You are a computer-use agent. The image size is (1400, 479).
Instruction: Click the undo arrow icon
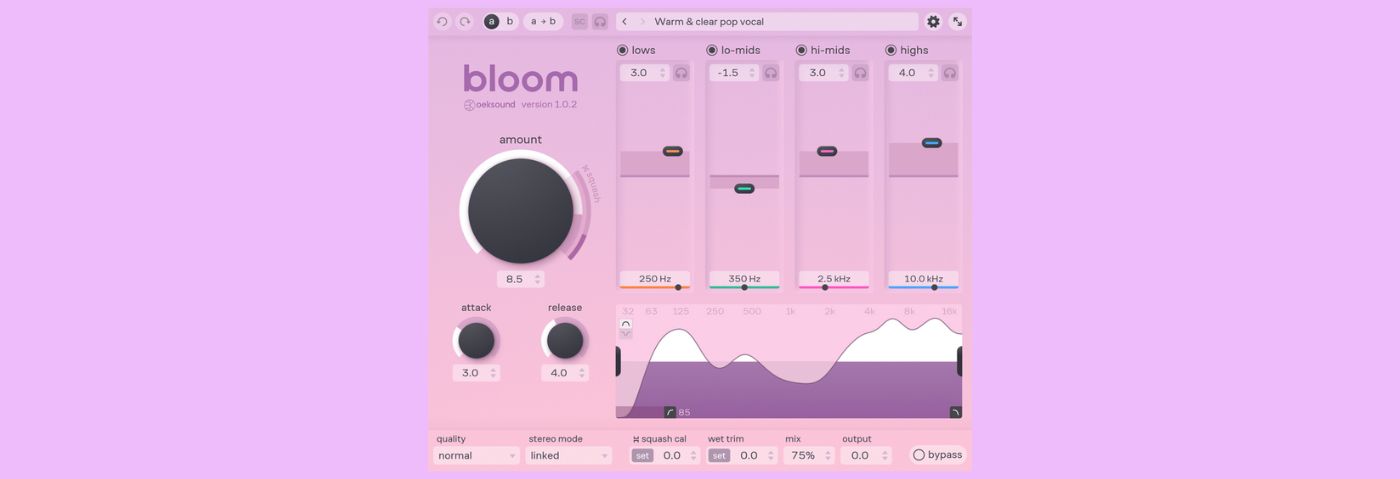(x=443, y=21)
